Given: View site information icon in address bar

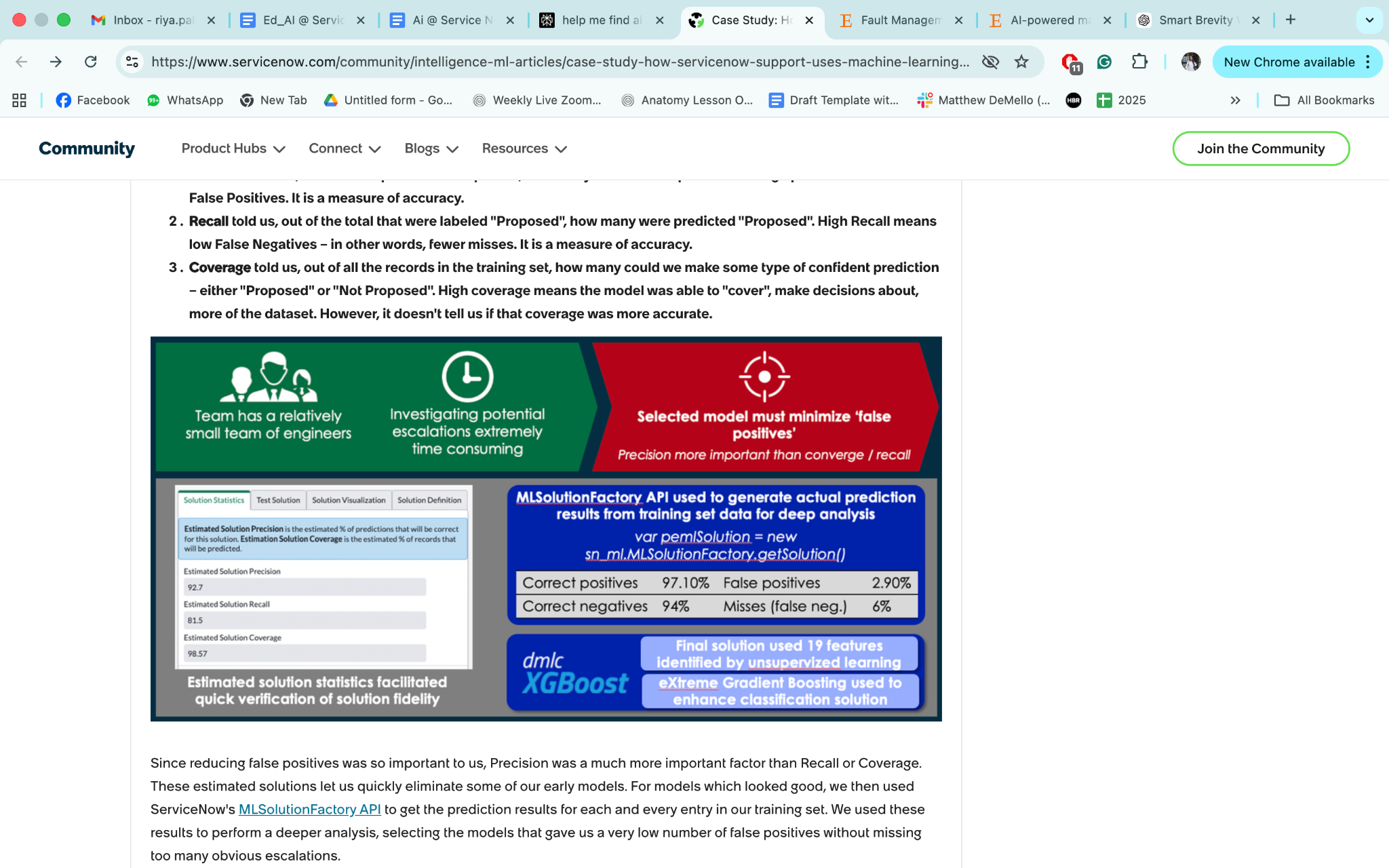Looking at the screenshot, I should pos(132,62).
